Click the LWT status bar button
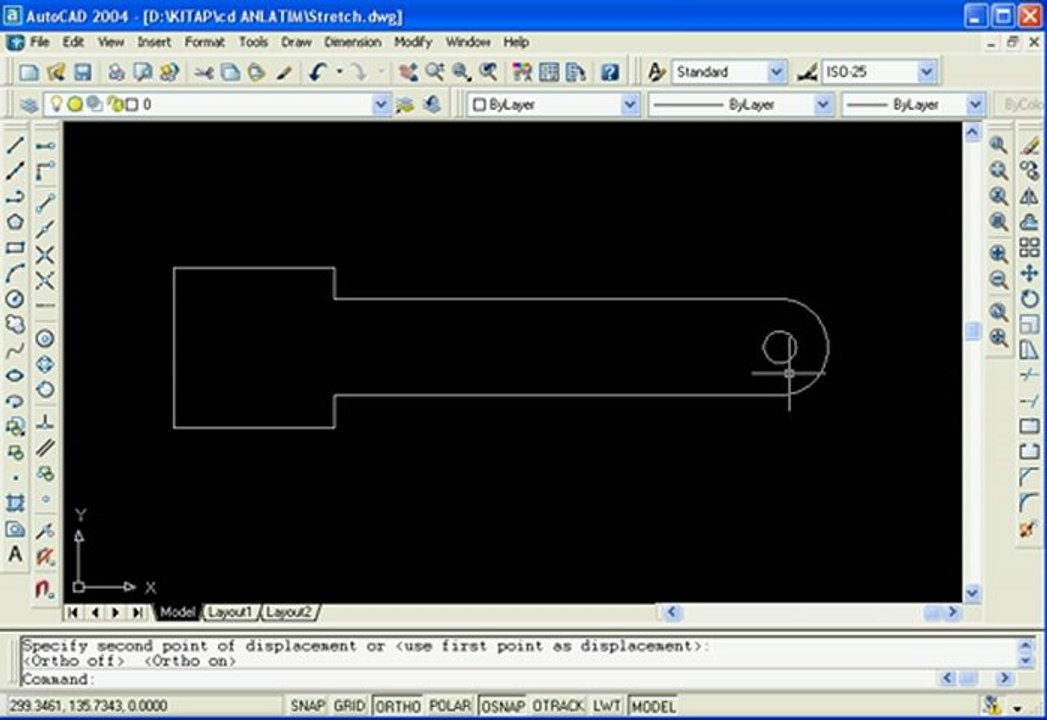1047x720 pixels. [x=606, y=706]
